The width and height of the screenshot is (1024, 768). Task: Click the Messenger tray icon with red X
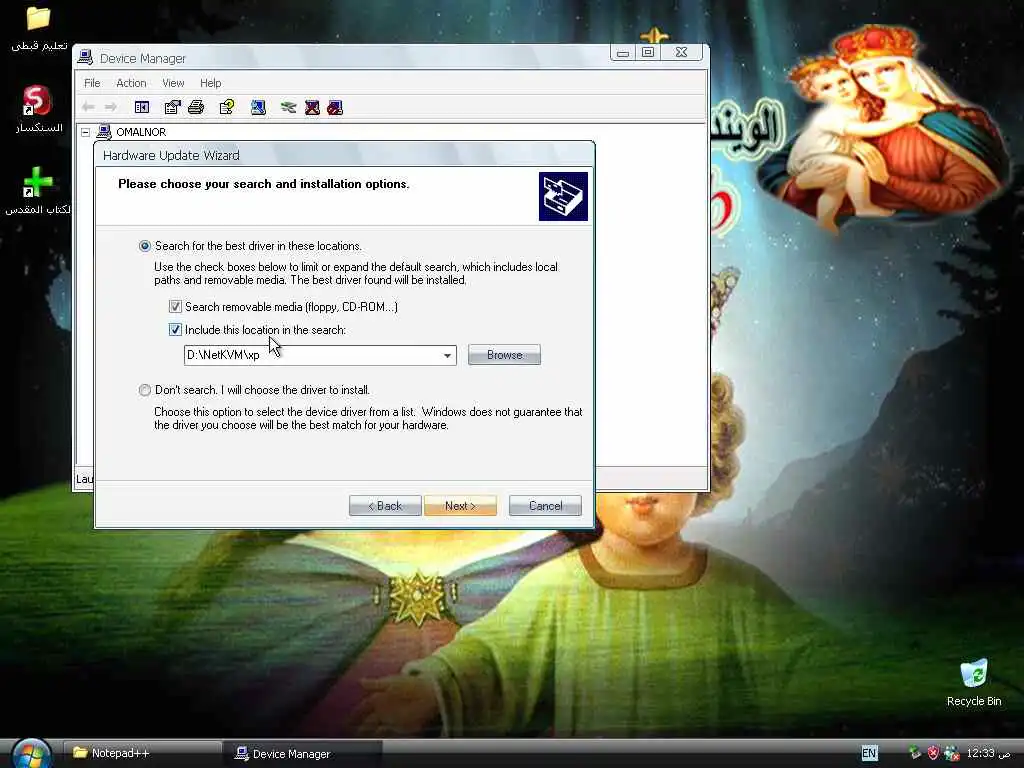tap(952, 753)
